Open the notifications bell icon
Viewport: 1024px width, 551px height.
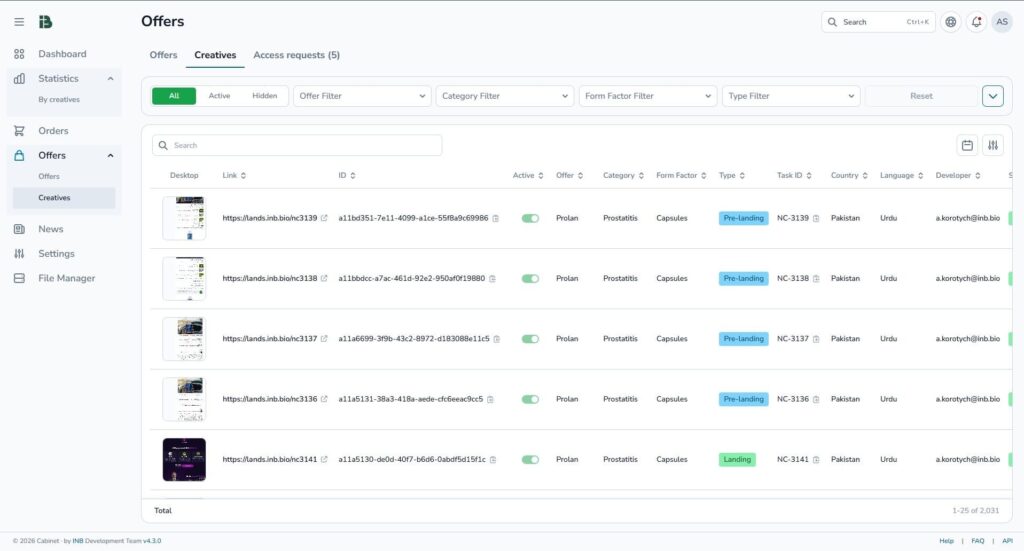click(976, 22)
